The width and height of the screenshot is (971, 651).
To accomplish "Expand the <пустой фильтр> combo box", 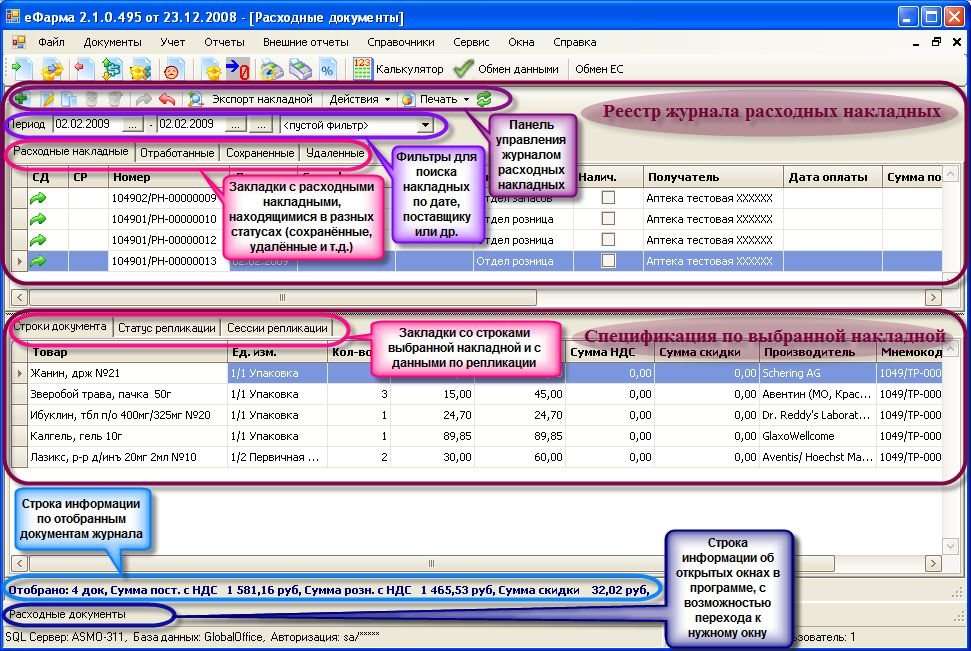I will 425,125.
